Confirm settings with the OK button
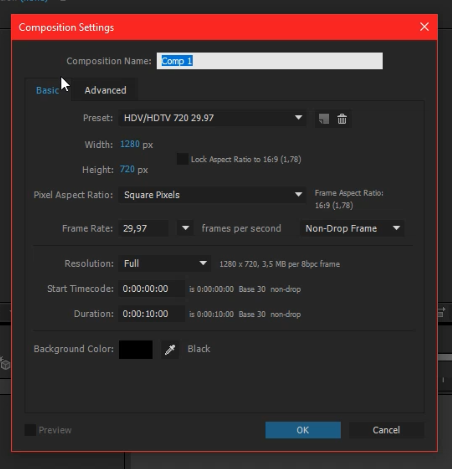This screenshot has width=452, height=469. pyautogui.click(x=303, y=430)
